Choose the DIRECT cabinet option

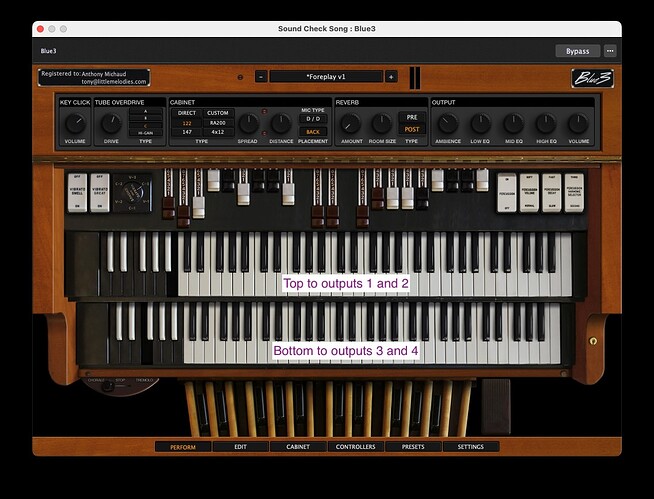[x=186, y=113]
